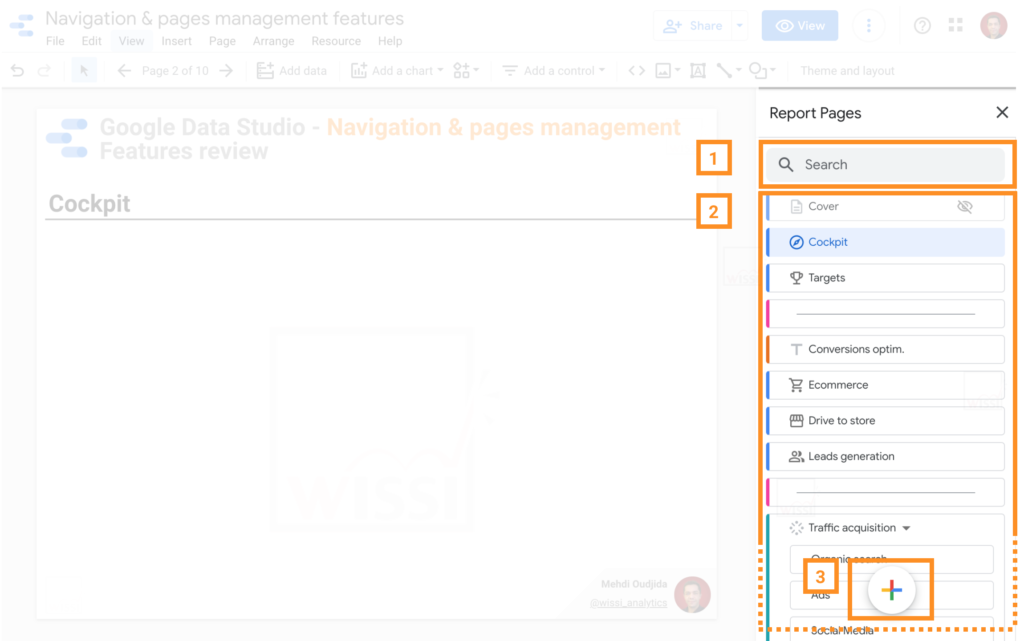This screenshot has height=641, width=1024.
Task: Click the cart icon beside Ecommerce
Action: point(795,385)
